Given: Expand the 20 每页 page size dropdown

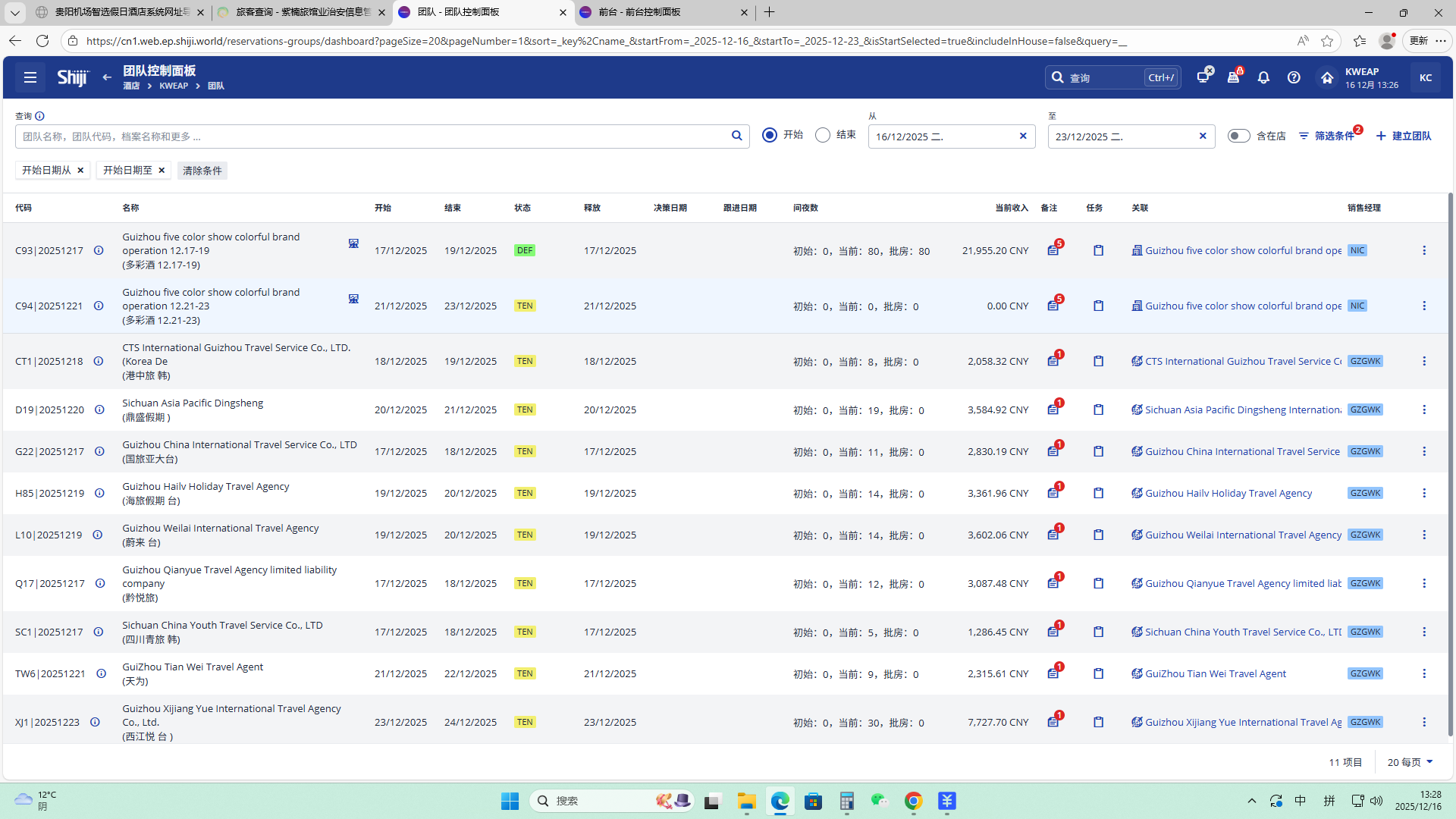Looking at the screenshot, I should [x=1410, y=762].
